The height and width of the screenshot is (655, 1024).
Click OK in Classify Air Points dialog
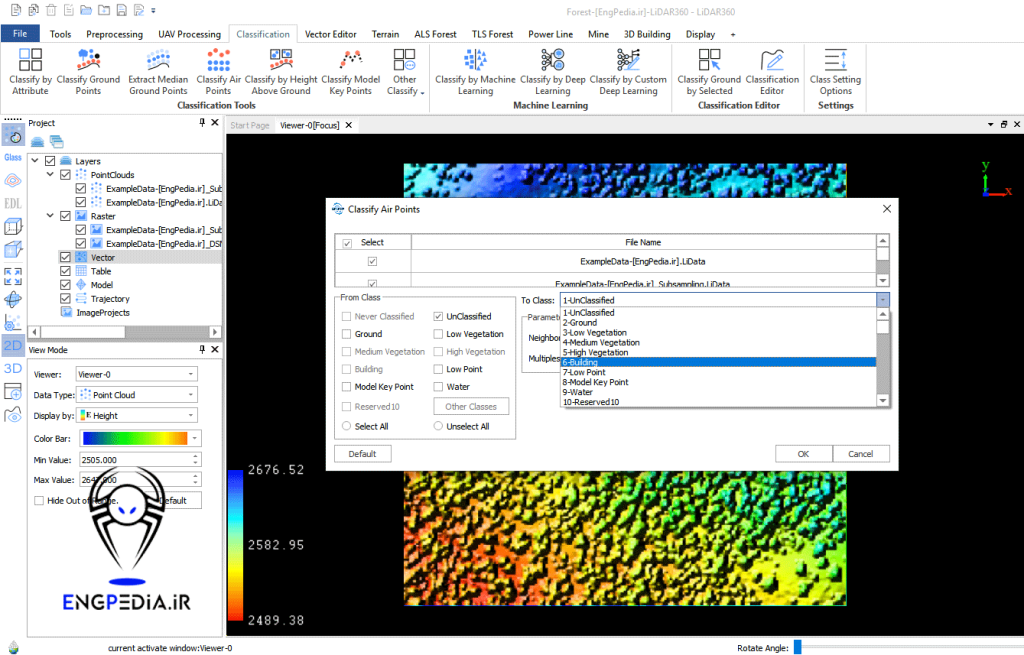[803, 454]
